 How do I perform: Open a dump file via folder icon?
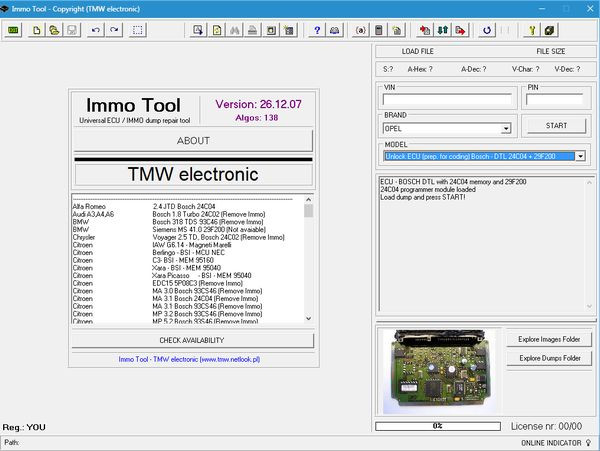click(x=54, y=30)
